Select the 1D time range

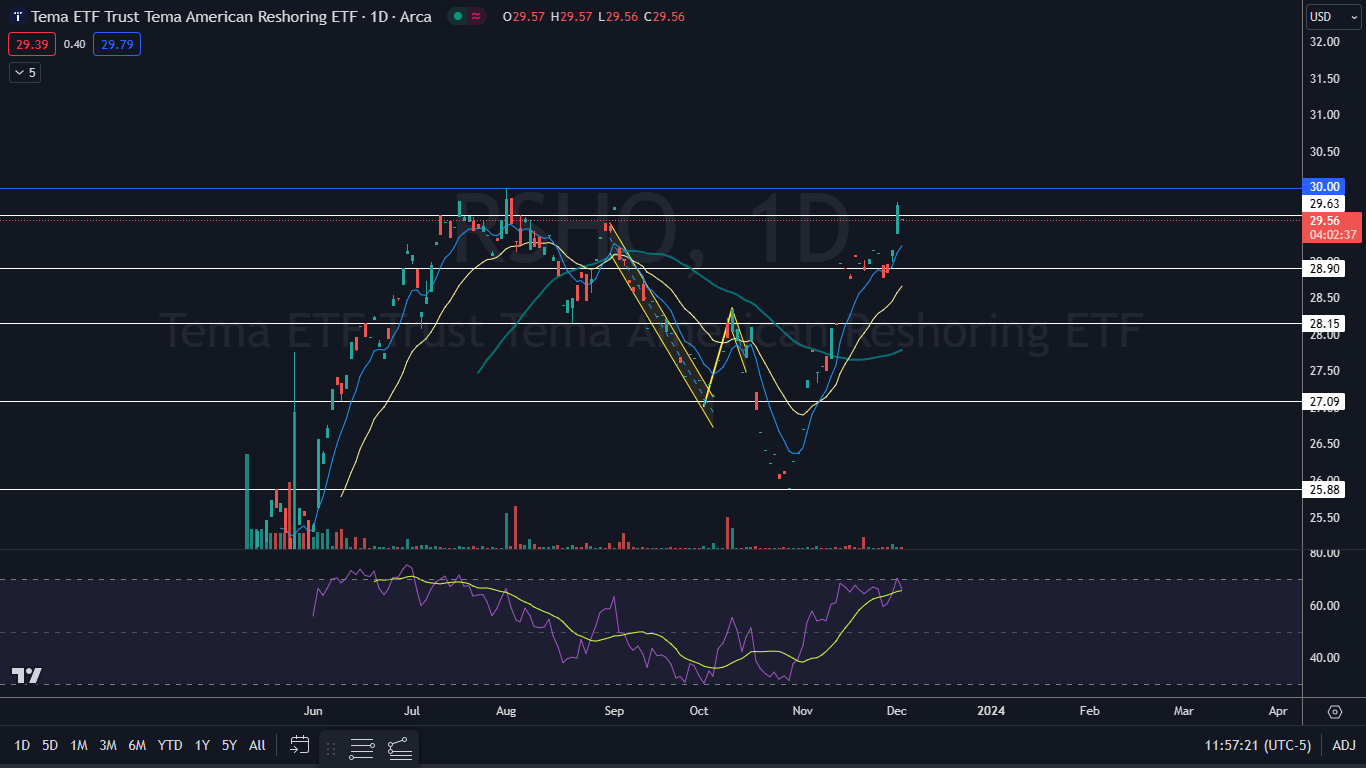click(22, 745)
